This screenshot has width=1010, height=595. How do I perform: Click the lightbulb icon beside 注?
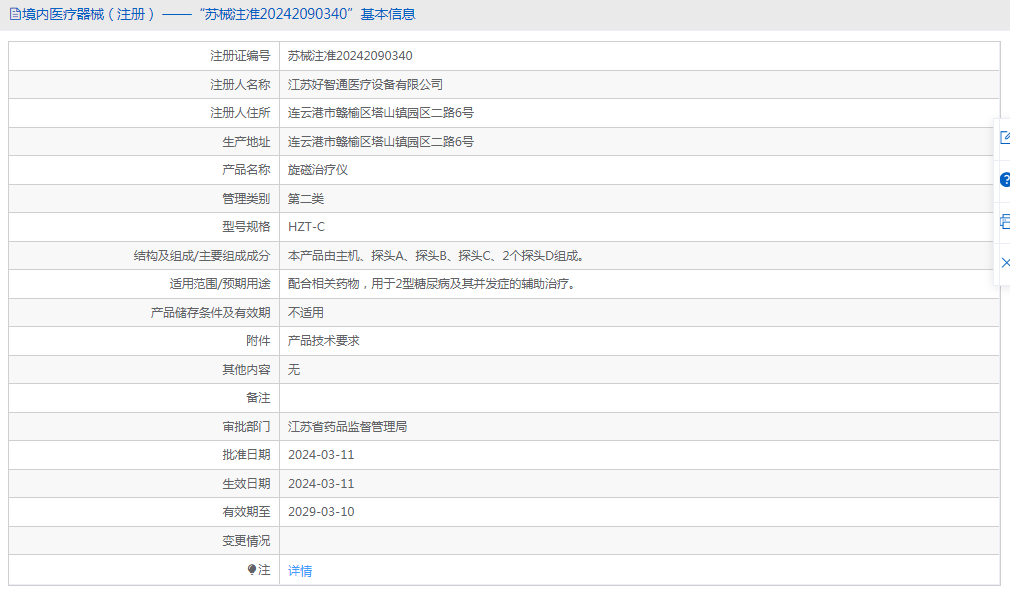(252, 569)
